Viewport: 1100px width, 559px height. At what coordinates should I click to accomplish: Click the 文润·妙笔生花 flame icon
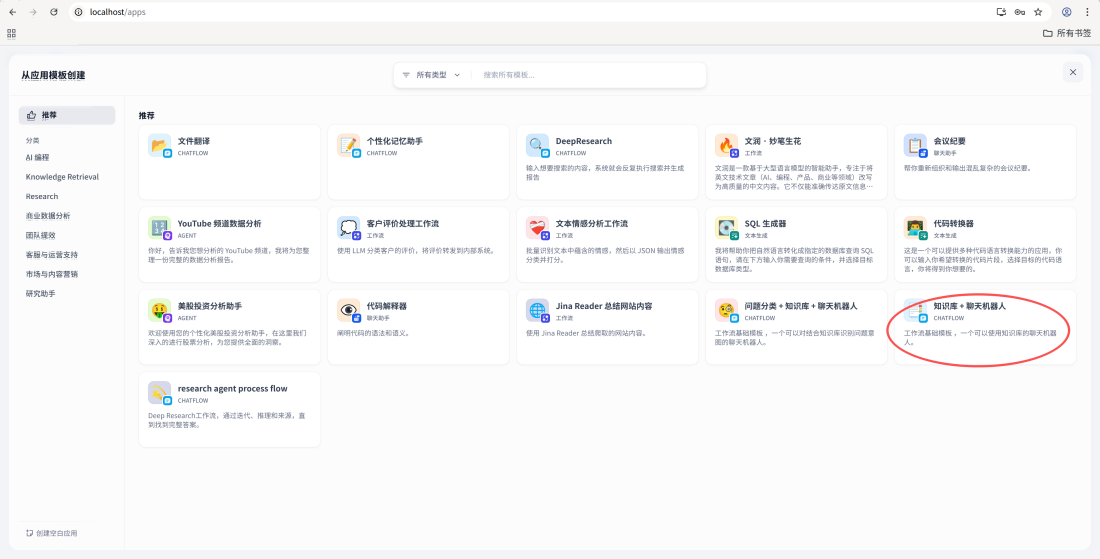(726, 145)
